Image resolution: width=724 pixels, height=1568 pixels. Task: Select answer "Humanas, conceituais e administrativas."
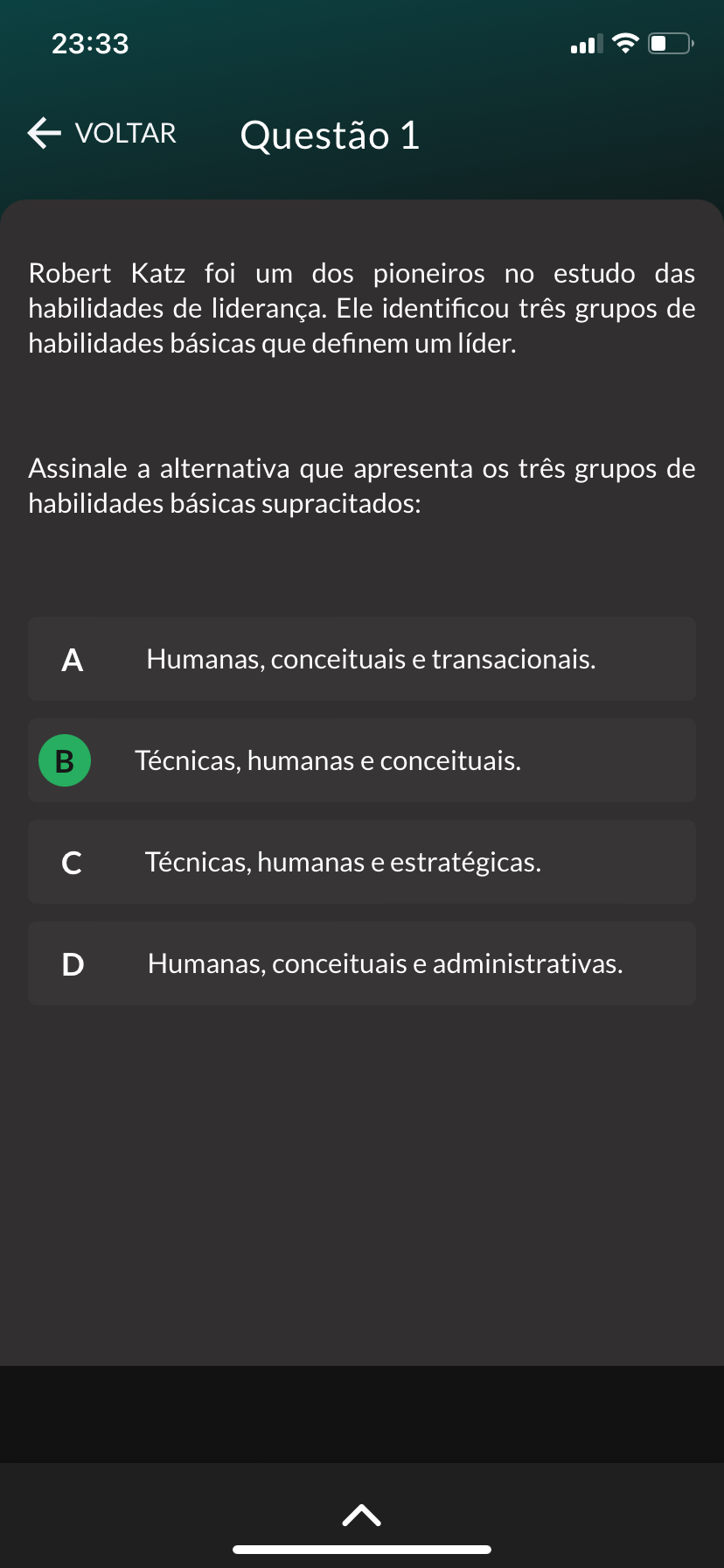pyautogui.click(x=362, y=963)
